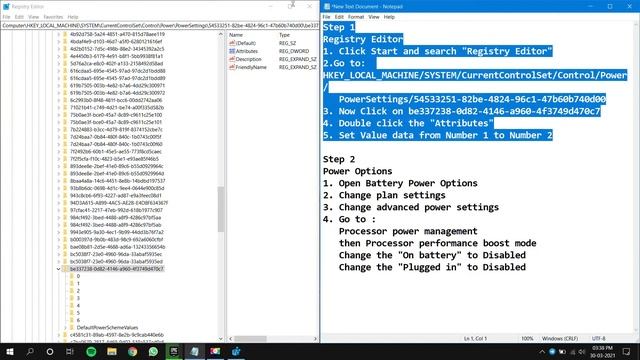Switch to Notepad taskbar icon
Viewport: 640px width, 360px height.
(x=195, y=351)
